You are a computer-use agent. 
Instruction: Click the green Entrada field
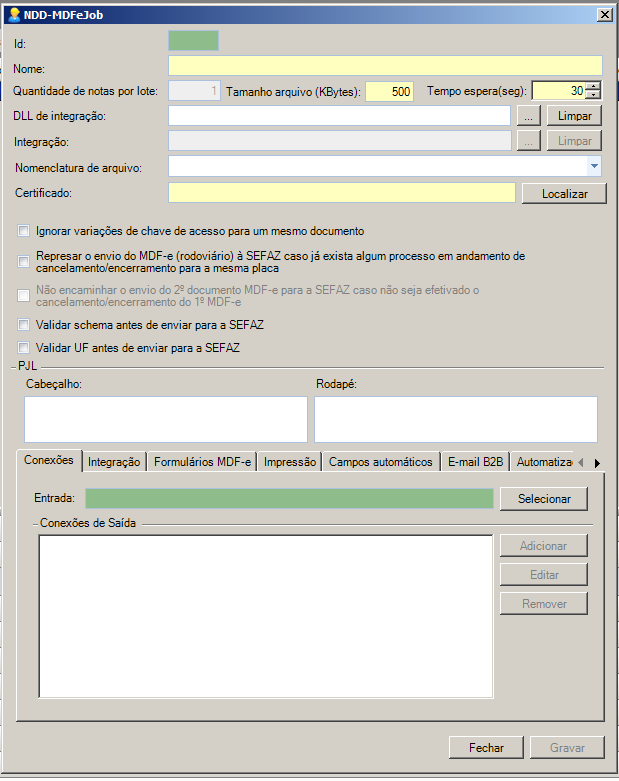289,499
